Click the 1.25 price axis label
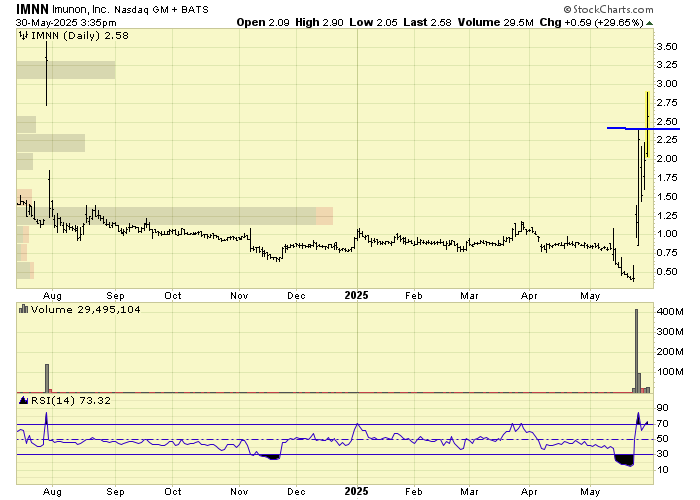This screenshot has height=500, width=700. click(x=667, y=216)
